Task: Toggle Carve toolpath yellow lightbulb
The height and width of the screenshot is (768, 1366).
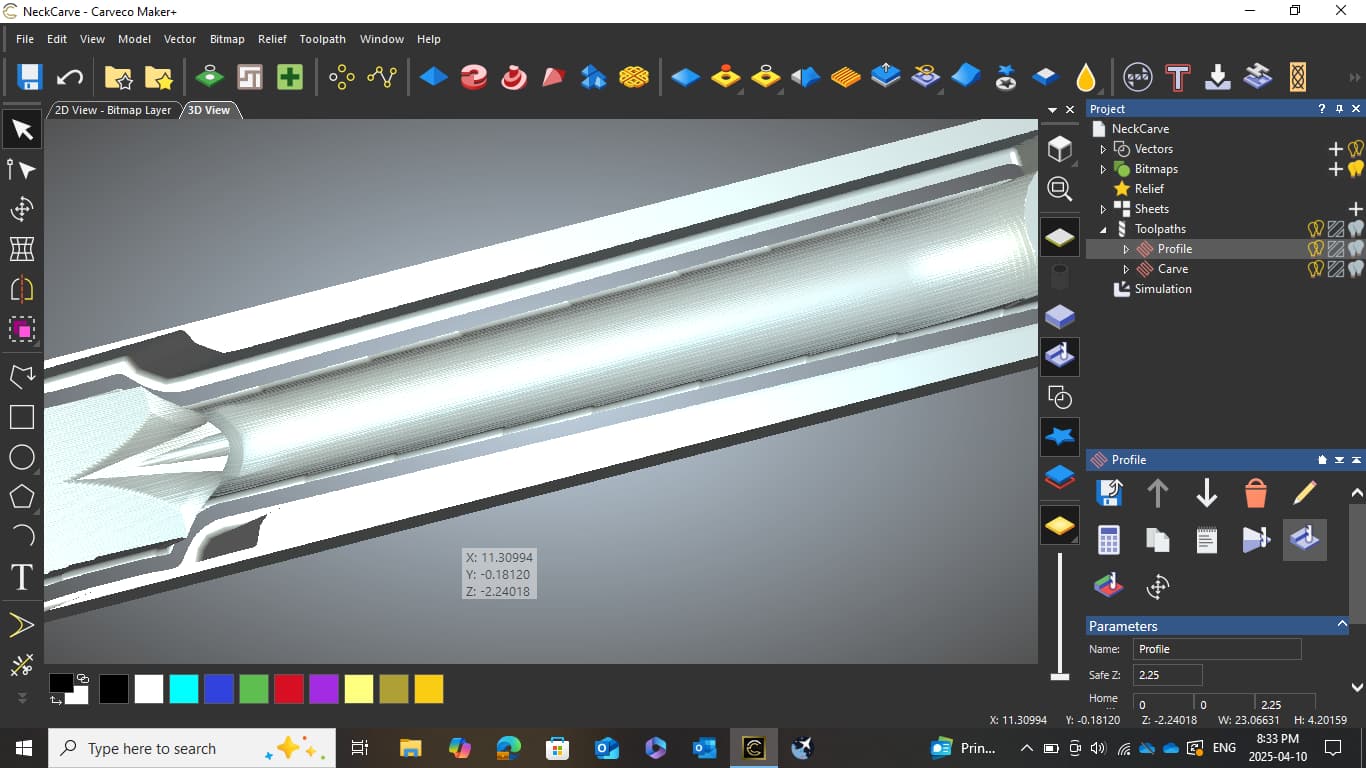Action: pyautogui.click(x=1316, y=269)
